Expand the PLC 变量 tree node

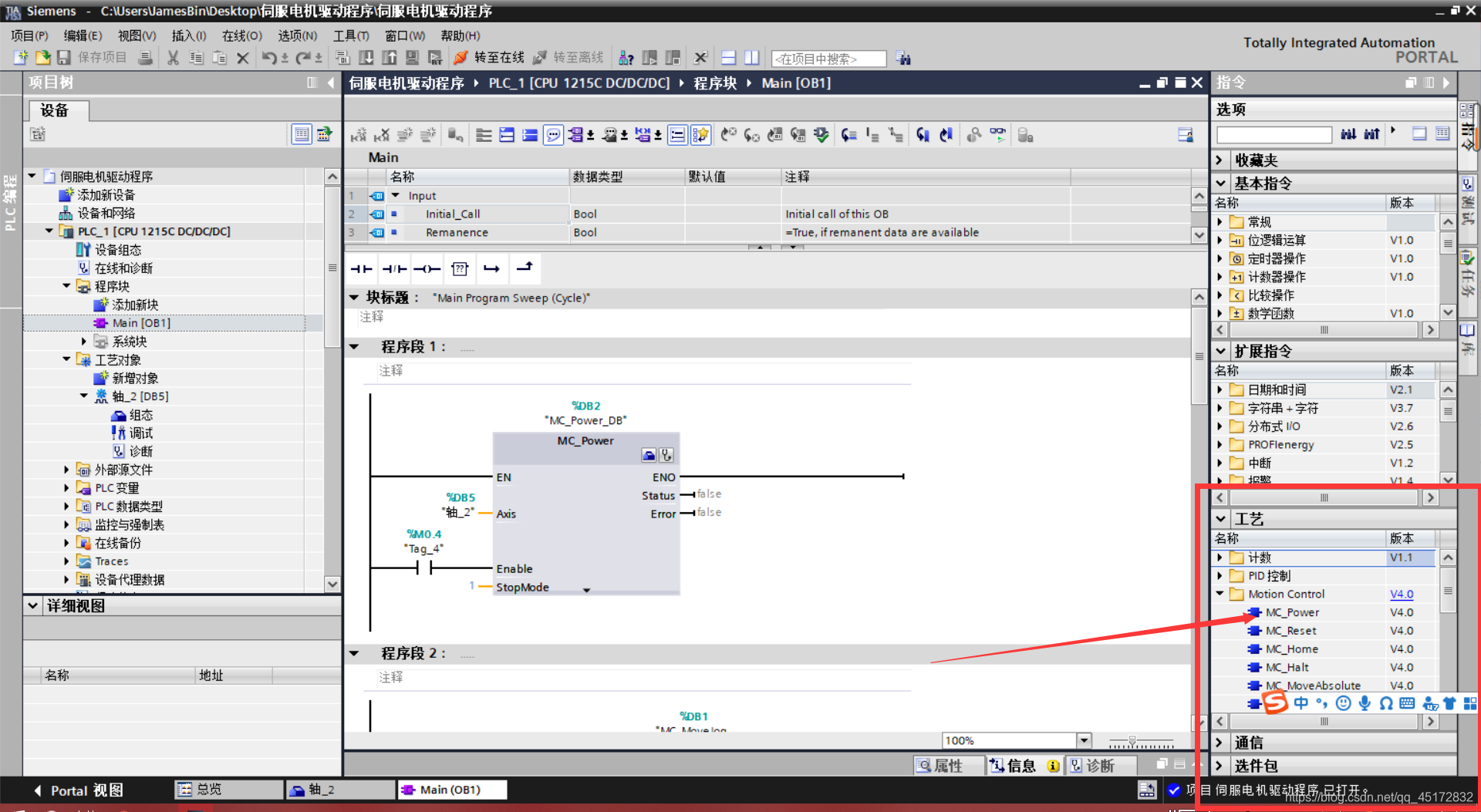tap(66, 487)
